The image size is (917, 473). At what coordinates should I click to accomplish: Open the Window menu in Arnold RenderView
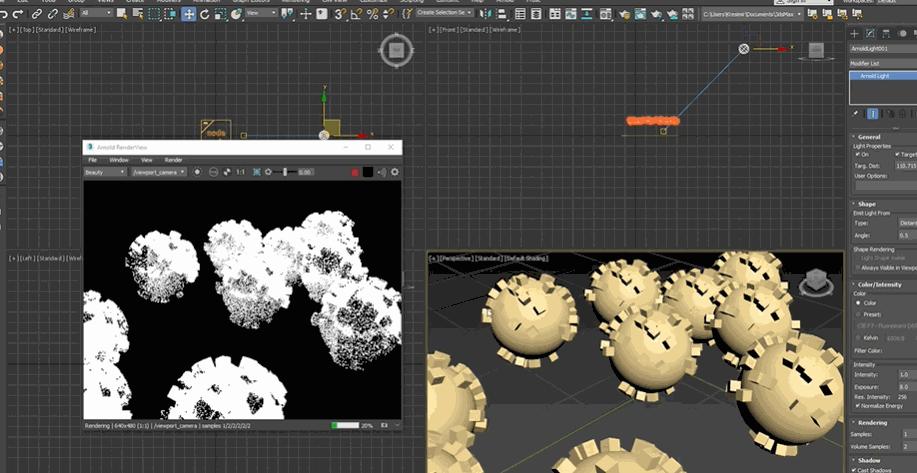[118, 160]
